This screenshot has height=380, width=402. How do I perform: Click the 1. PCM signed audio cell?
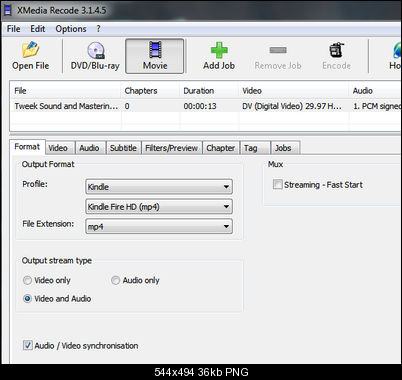375,106
